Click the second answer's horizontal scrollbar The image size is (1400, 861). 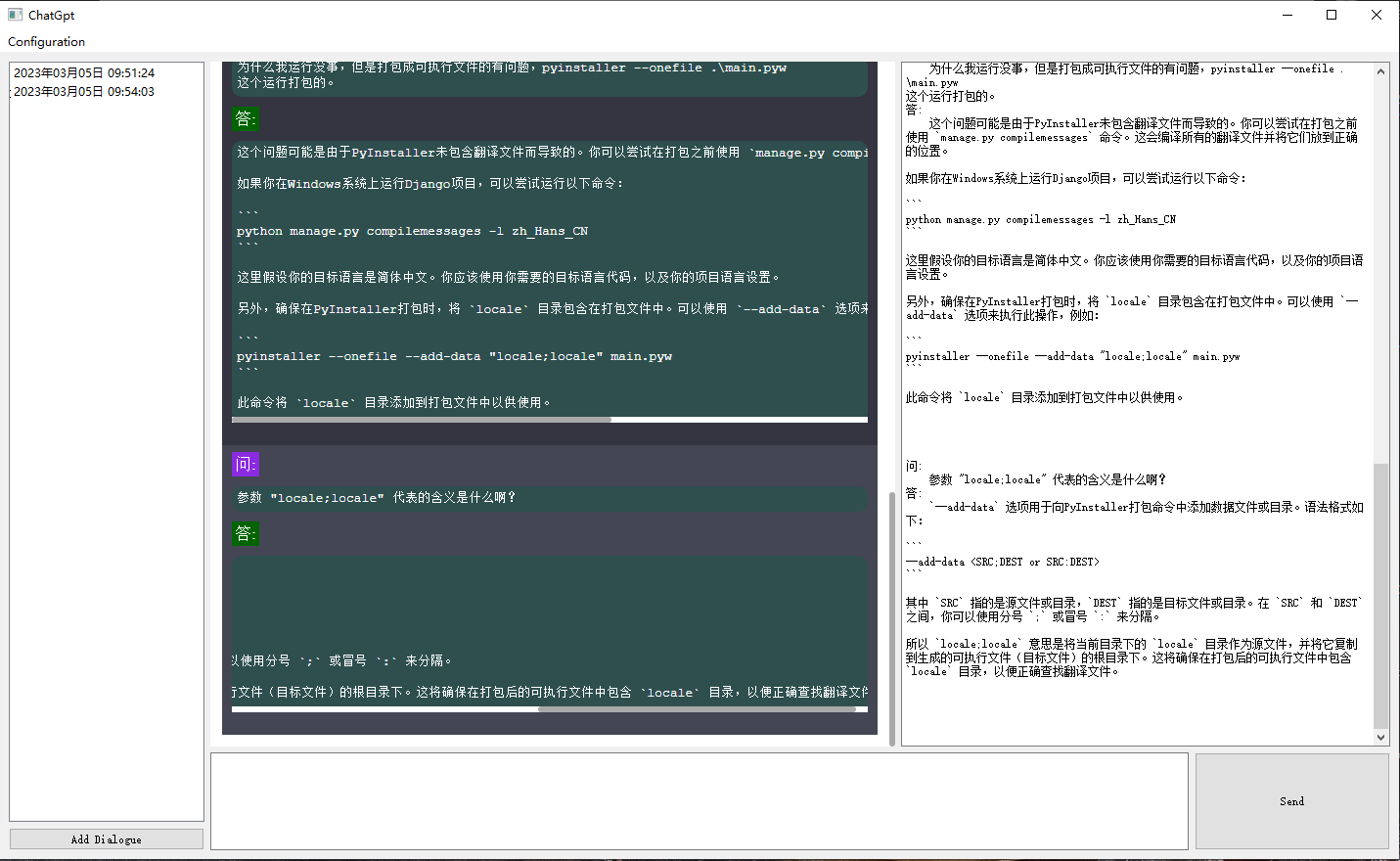point(697,709)
